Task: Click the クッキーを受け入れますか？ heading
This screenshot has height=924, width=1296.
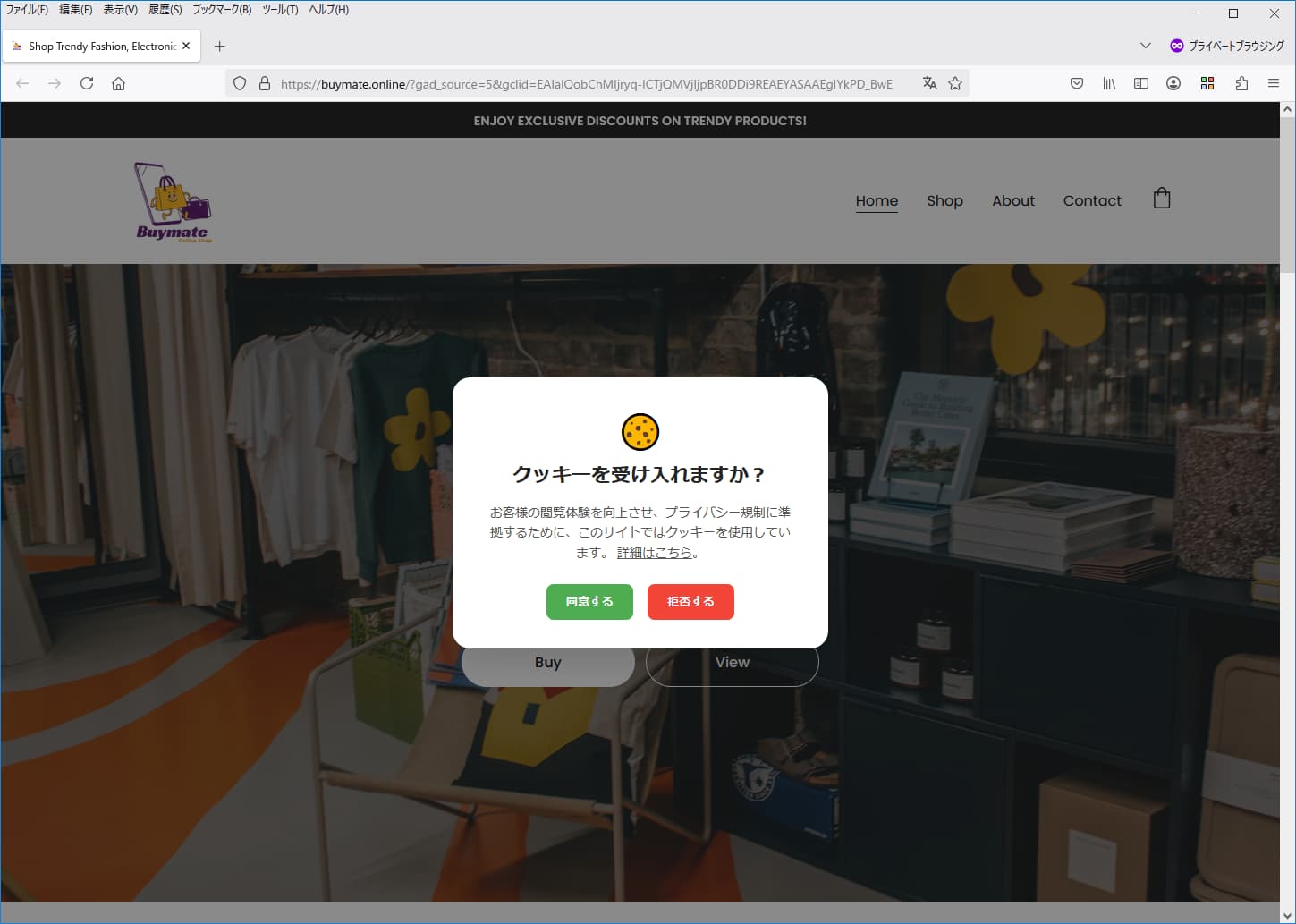Action: (x=640, y=474)
